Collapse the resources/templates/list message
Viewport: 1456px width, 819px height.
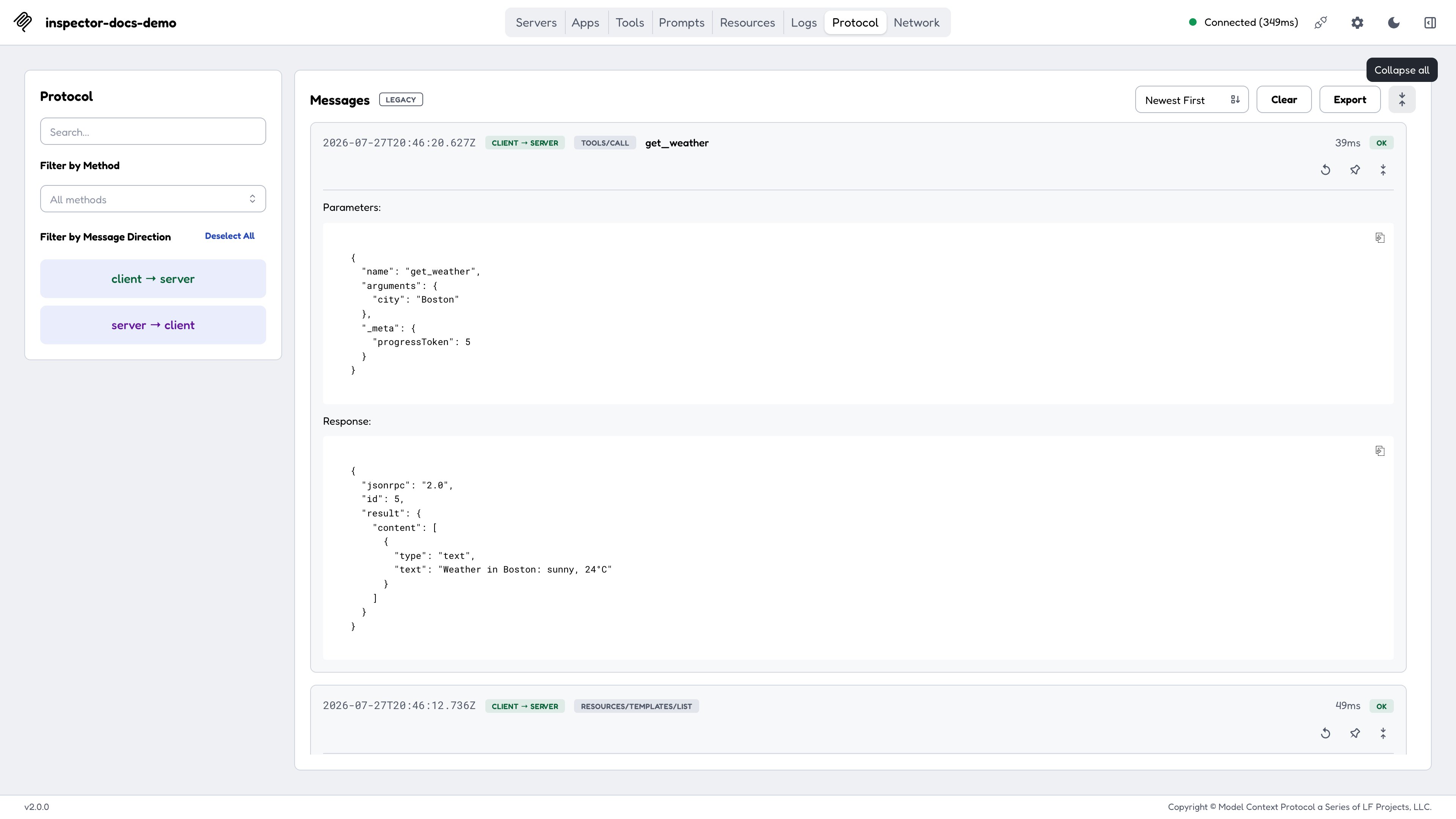pos(1383,733)
